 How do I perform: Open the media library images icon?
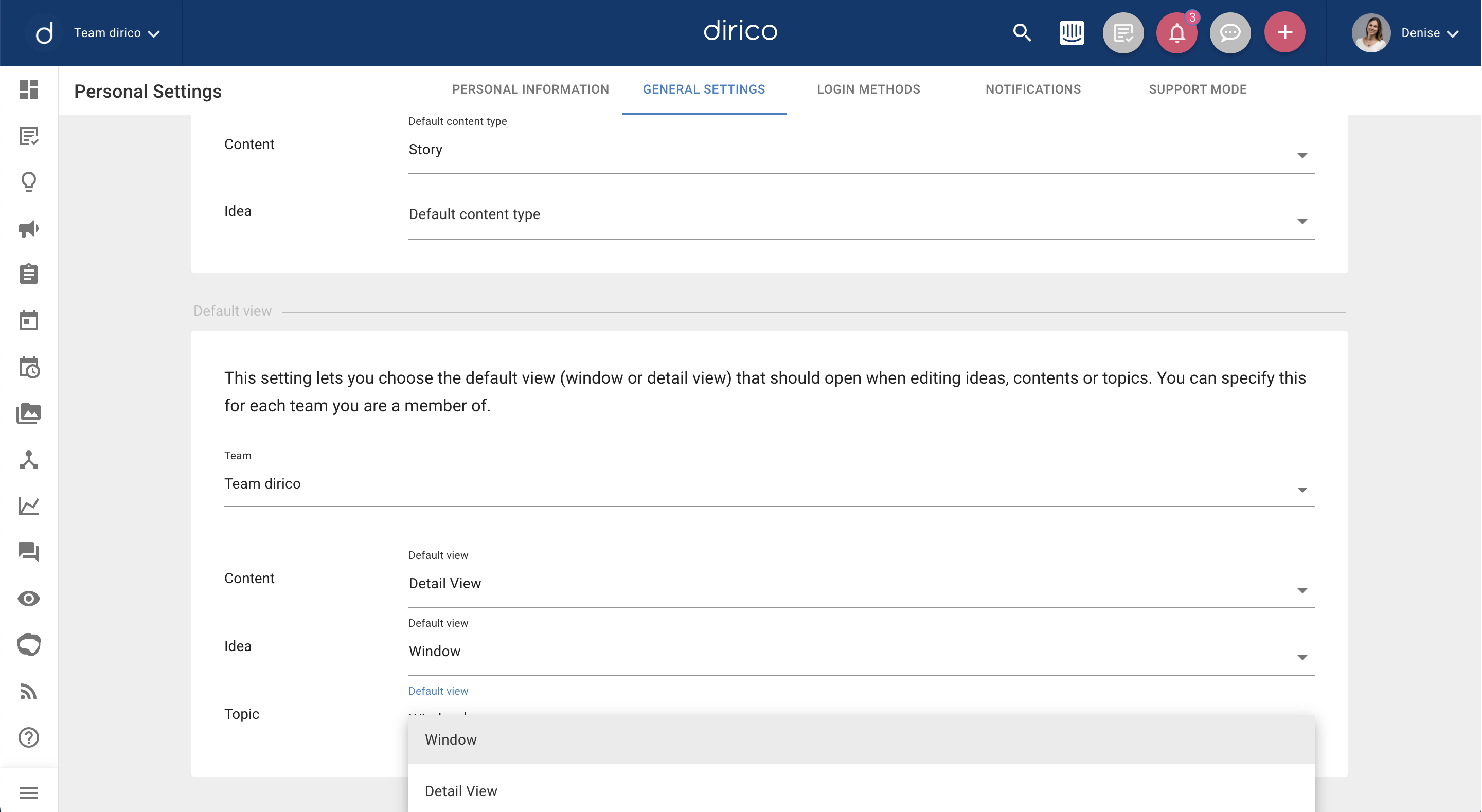coord(29,413)
